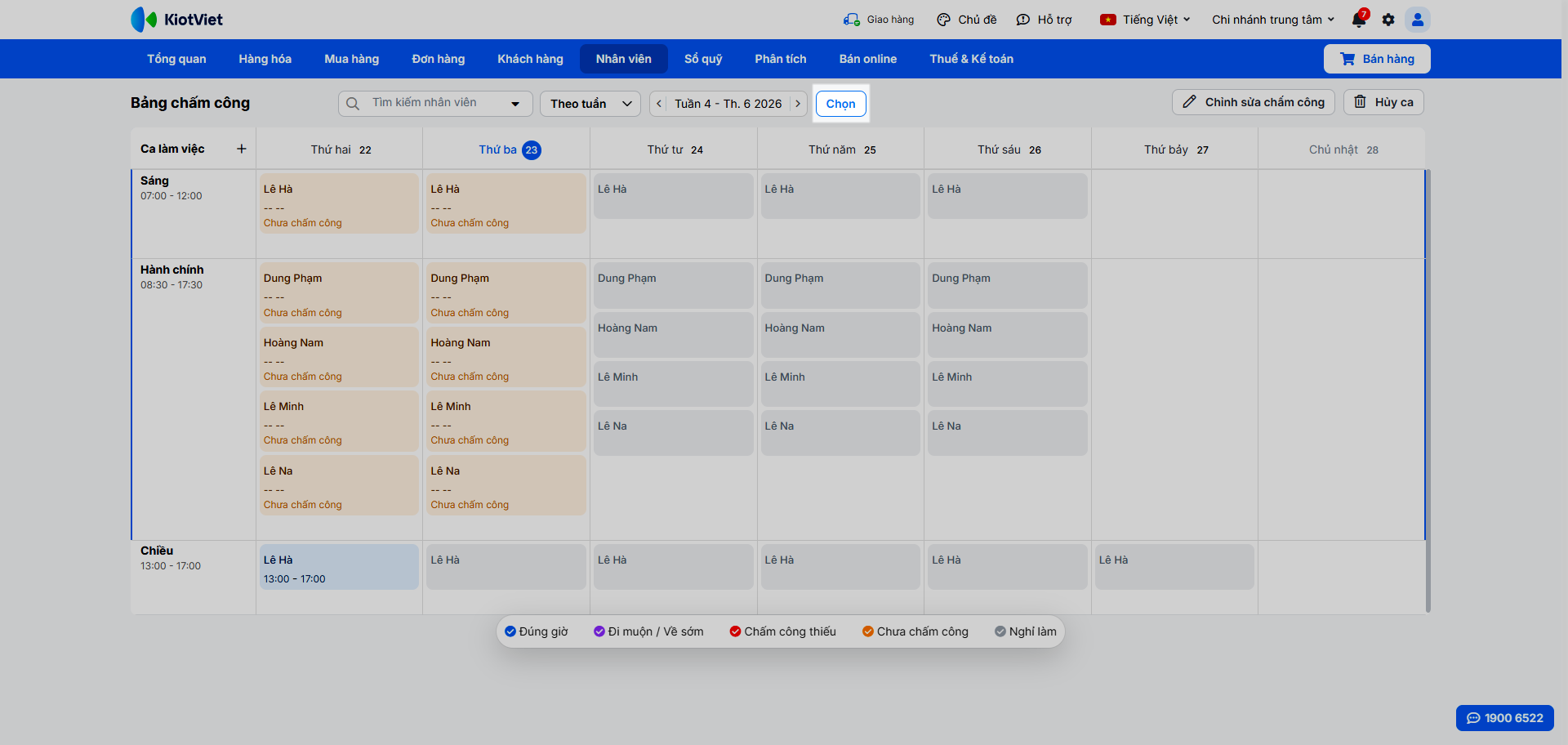Open the user account avatar
The height and width of the screenshot is (745, 1568).
pyautogui.click(x=1418, y=20)
